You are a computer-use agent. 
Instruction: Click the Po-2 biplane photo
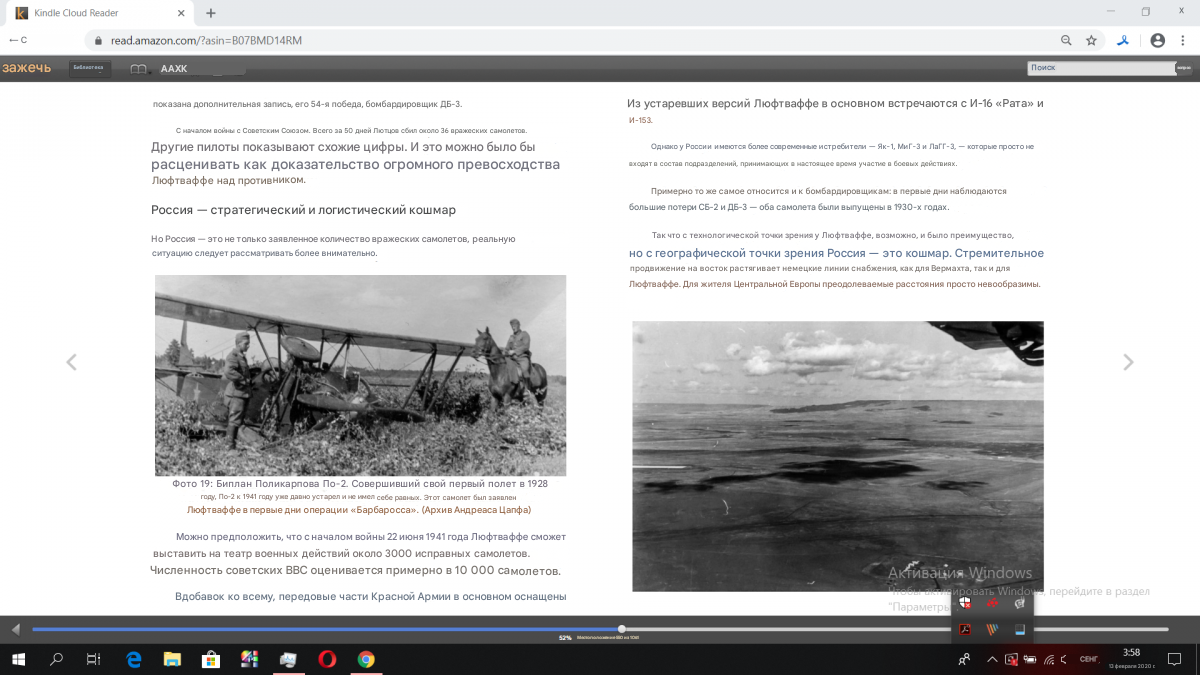360,375
